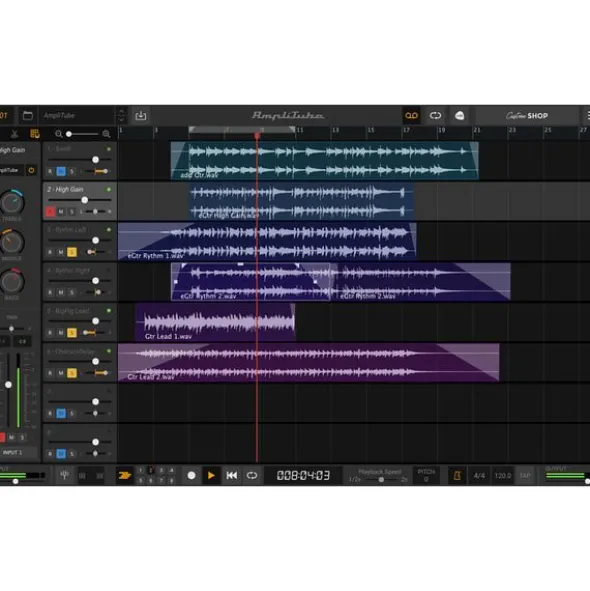Select the eGtr Rythm 1.wav clip
Viewport: 590px width, 591px height.
(267, 242)
